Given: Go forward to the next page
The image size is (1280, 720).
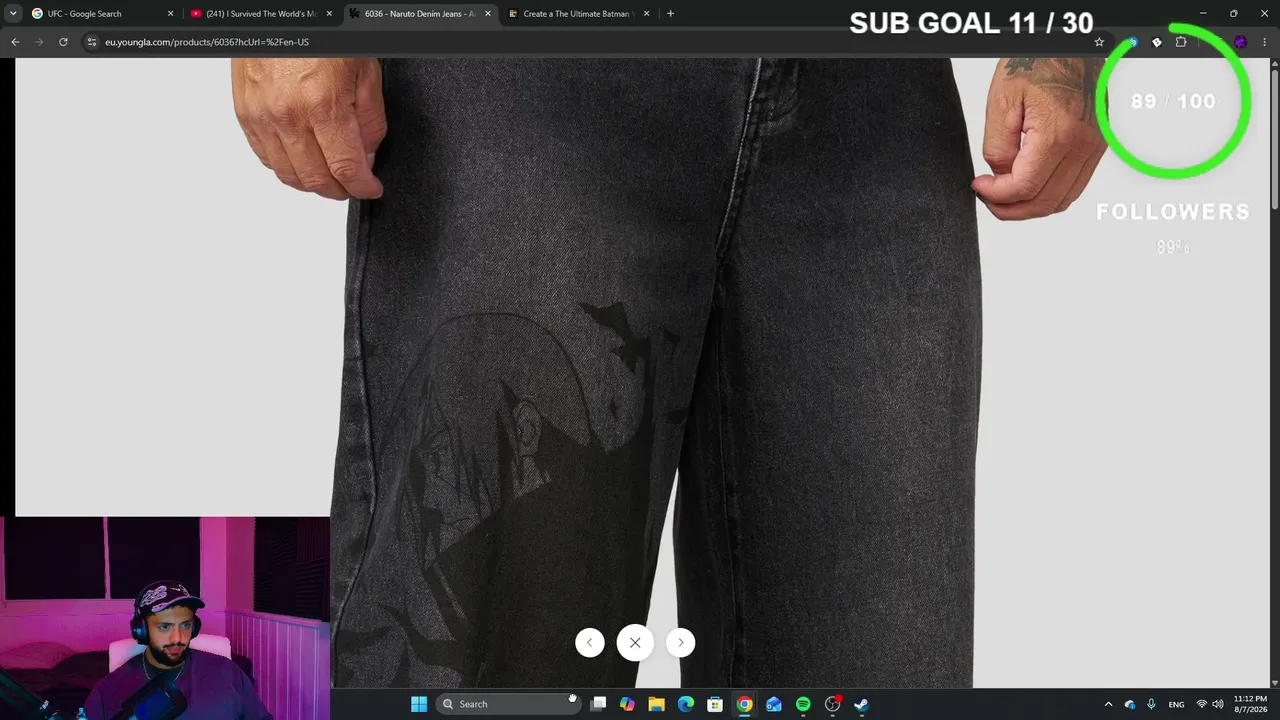Looking at the screenshot, I should tap(39, 42).
